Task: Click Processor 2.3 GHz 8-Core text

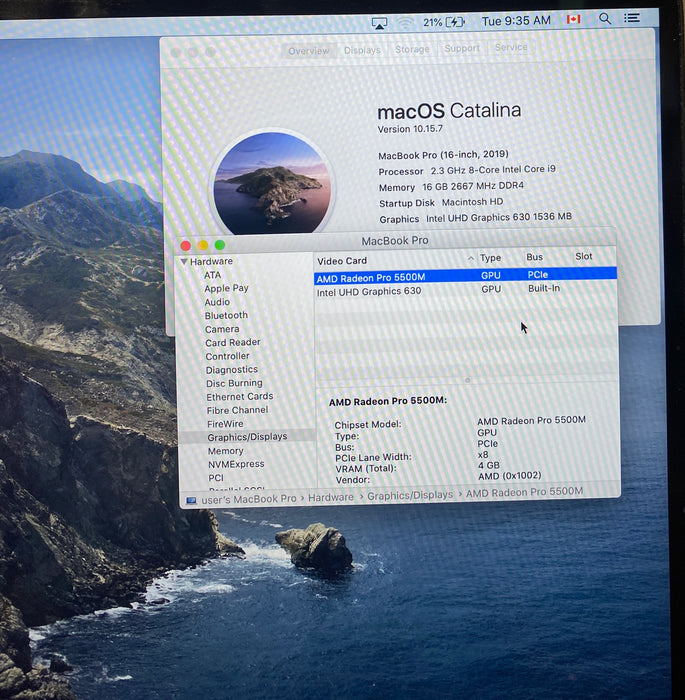Action: pyautogui.click(x=467, y=170)
